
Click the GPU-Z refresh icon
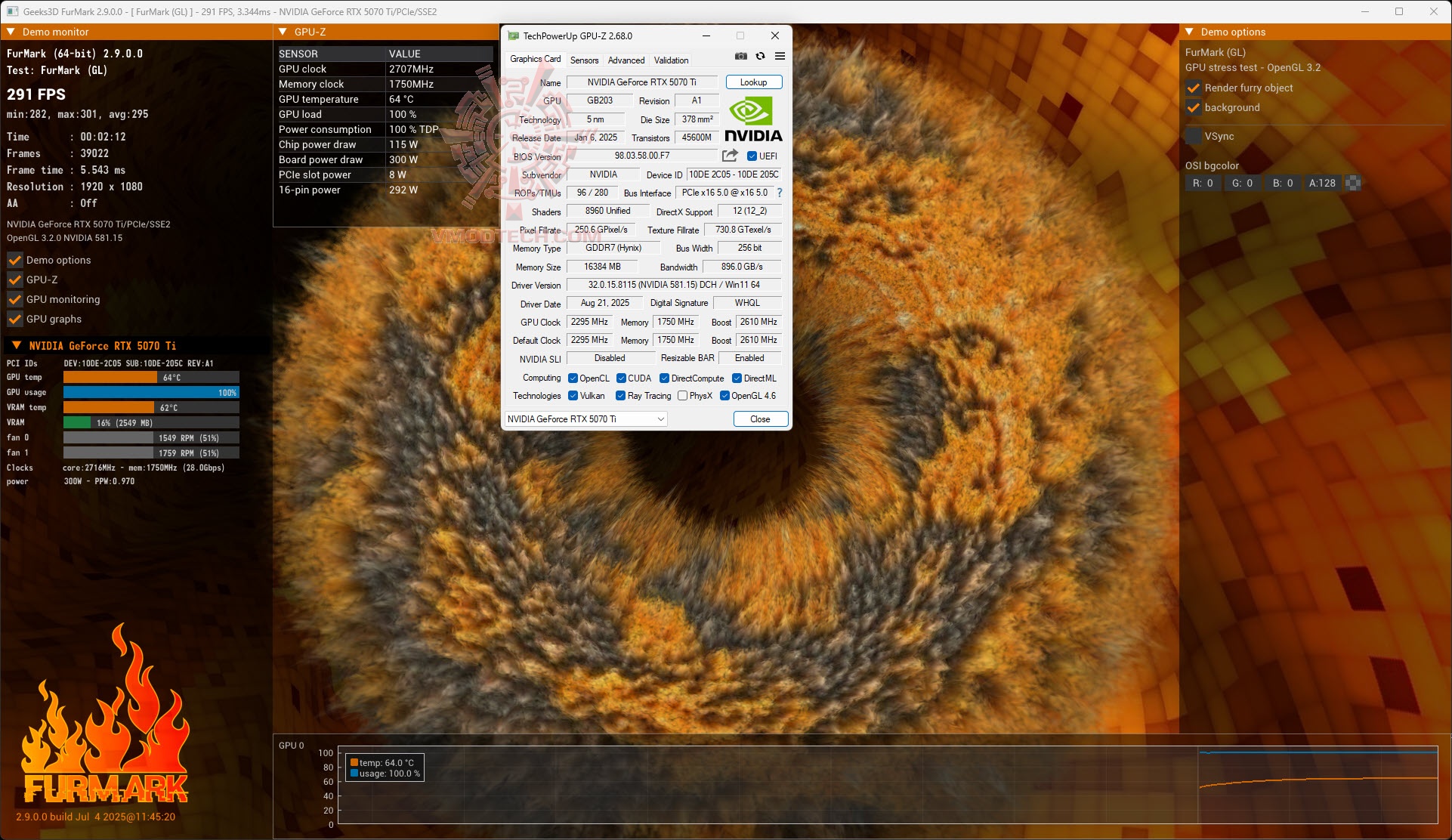(x=760, y=57)
